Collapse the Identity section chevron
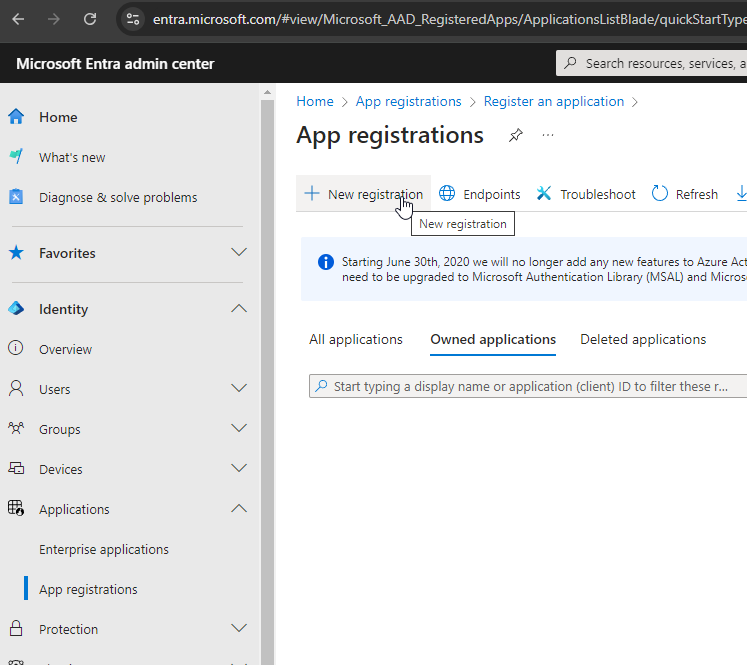The height and width of the screenshot is (665, 747). tap(239, 308)
